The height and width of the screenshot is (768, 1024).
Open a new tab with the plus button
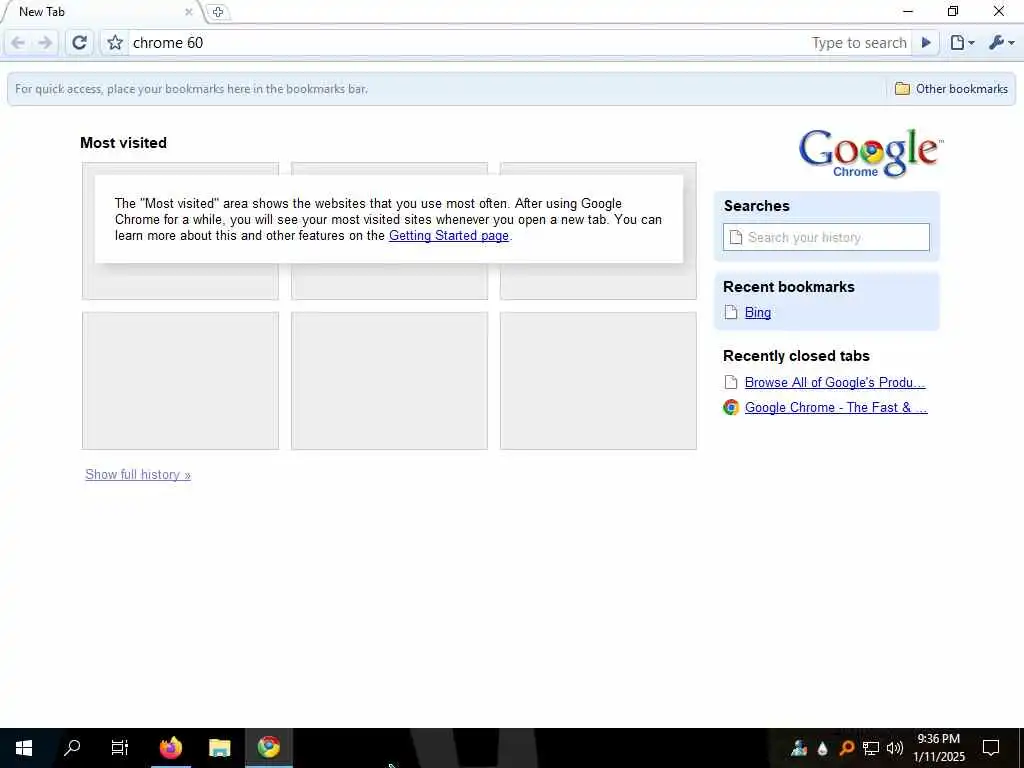click(218, 12)
